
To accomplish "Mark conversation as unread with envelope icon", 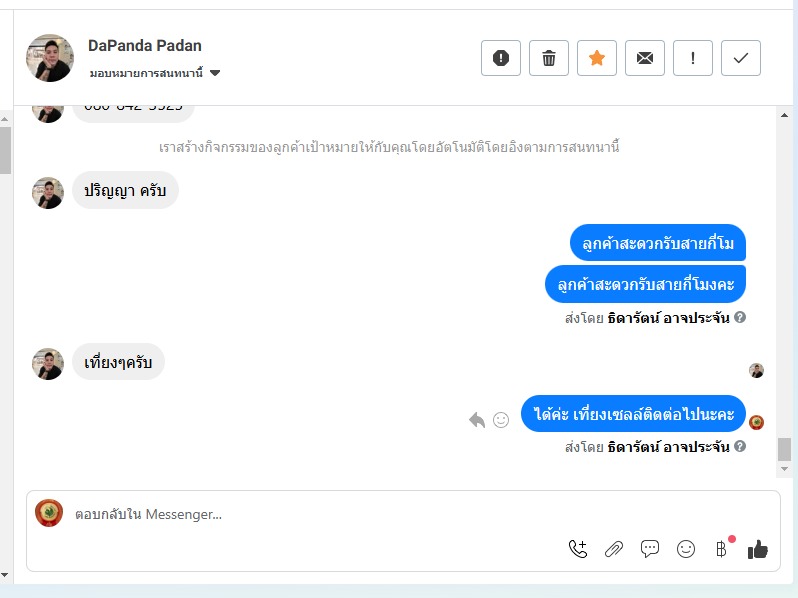I will [645, 58].
